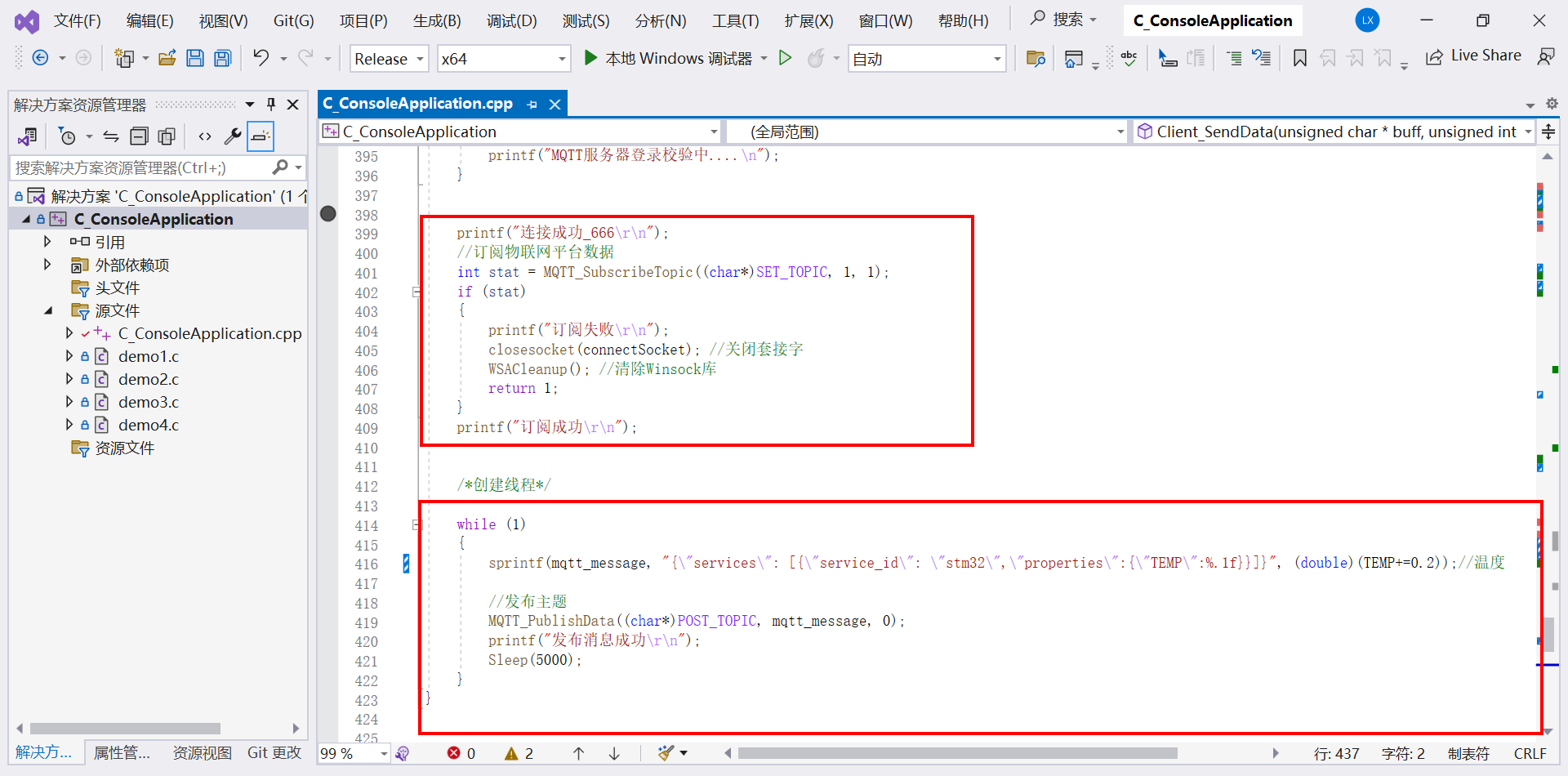Click the editor vertical scrollbar thumb
Viewport: 1568px width, 776px height.
(x=1549, y=633)
